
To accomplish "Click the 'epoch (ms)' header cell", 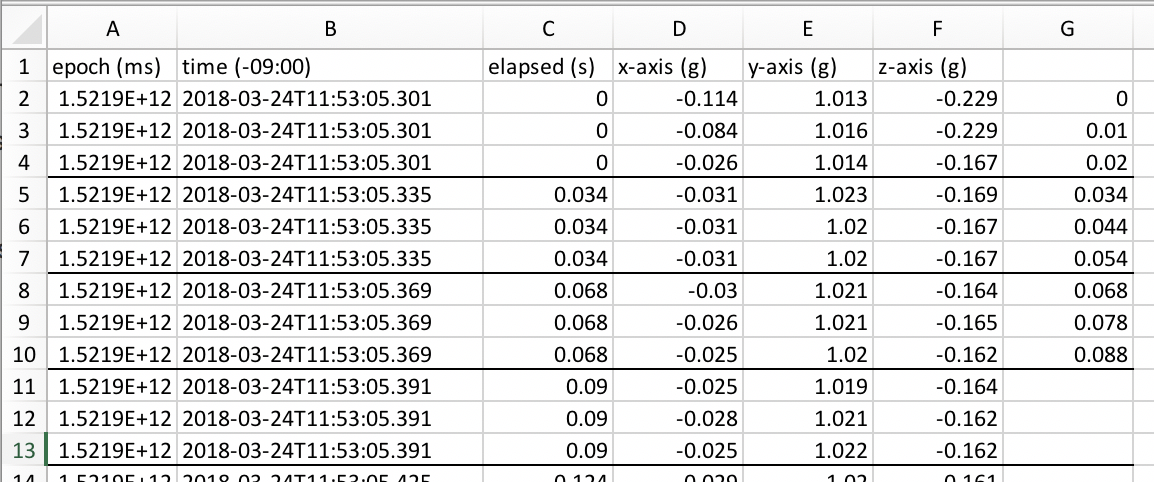I will point(113,67).
